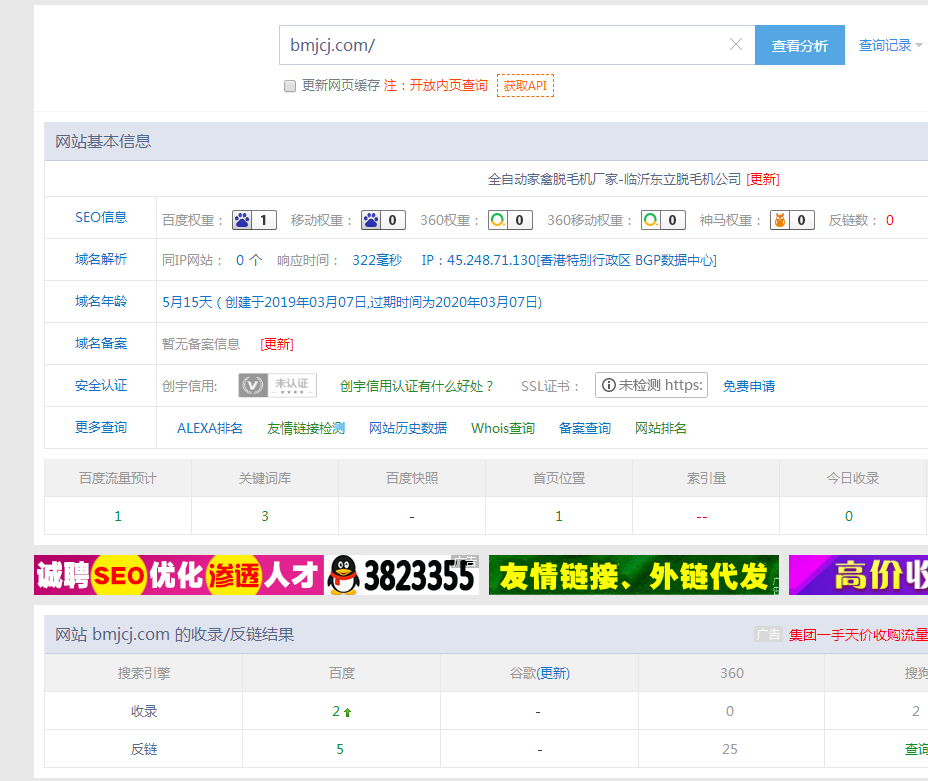Click the purple 高价 banner ad
928x781 pixels.
(858, 575)
